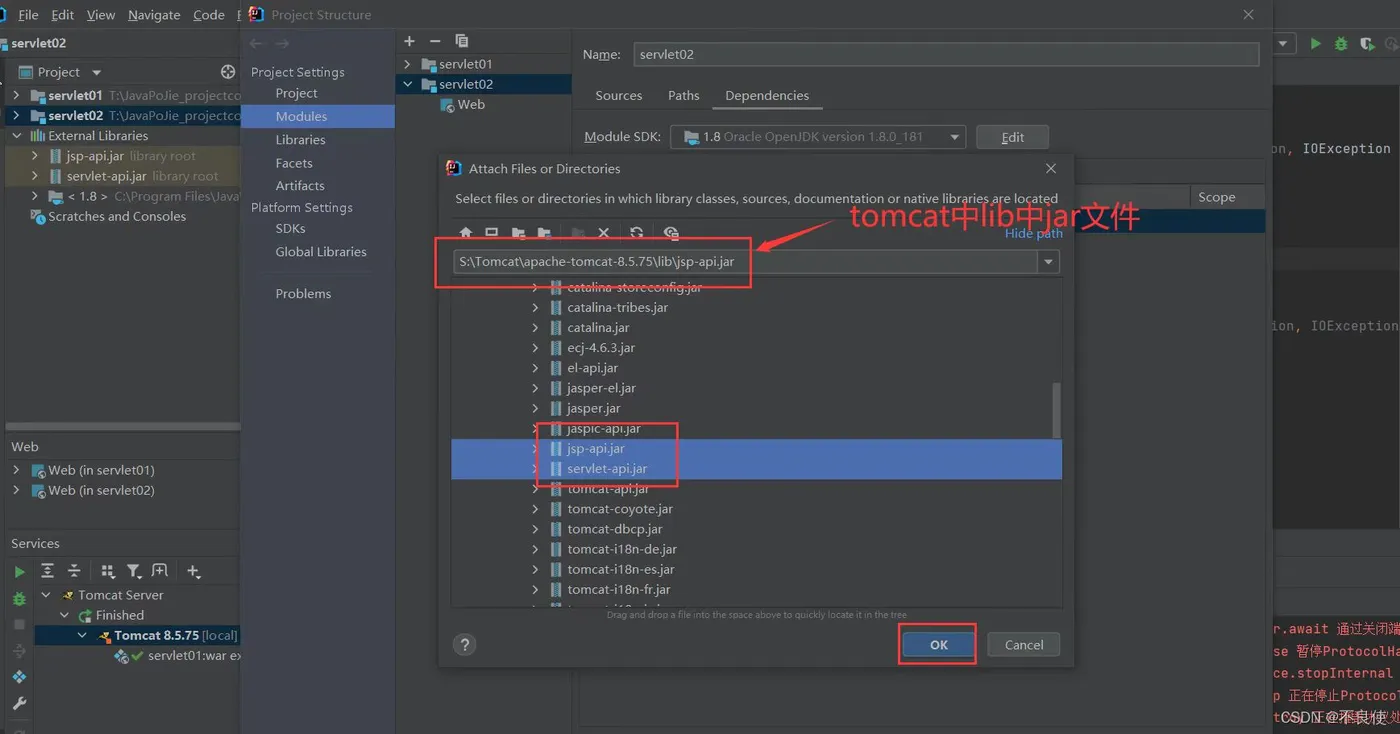Viewport: 1400px width, 734px height.
Task: Open artifacts deploy icon in Services sidebar
Action: (19, 677)
